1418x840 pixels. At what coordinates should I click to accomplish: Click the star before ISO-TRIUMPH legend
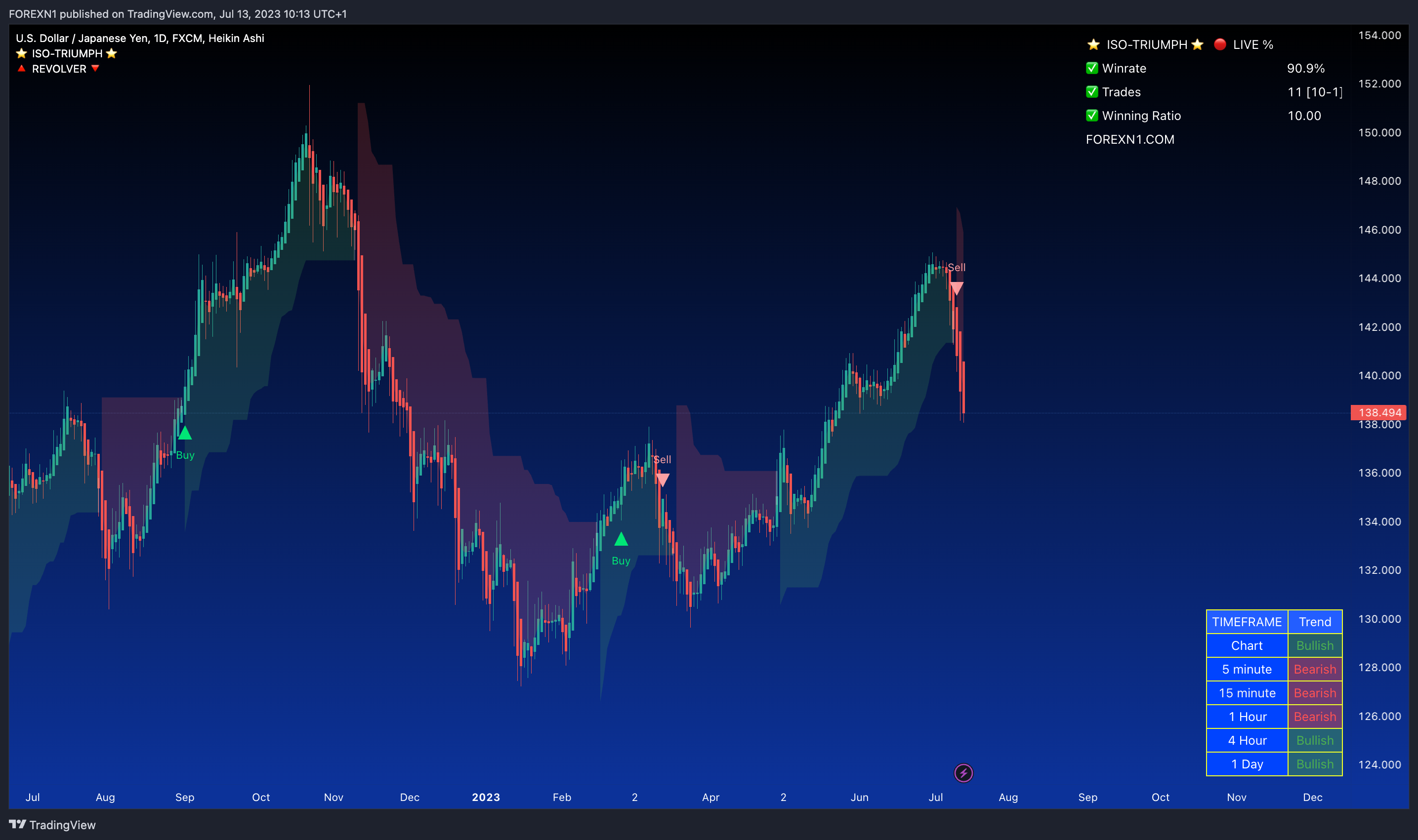coord(22,53)
